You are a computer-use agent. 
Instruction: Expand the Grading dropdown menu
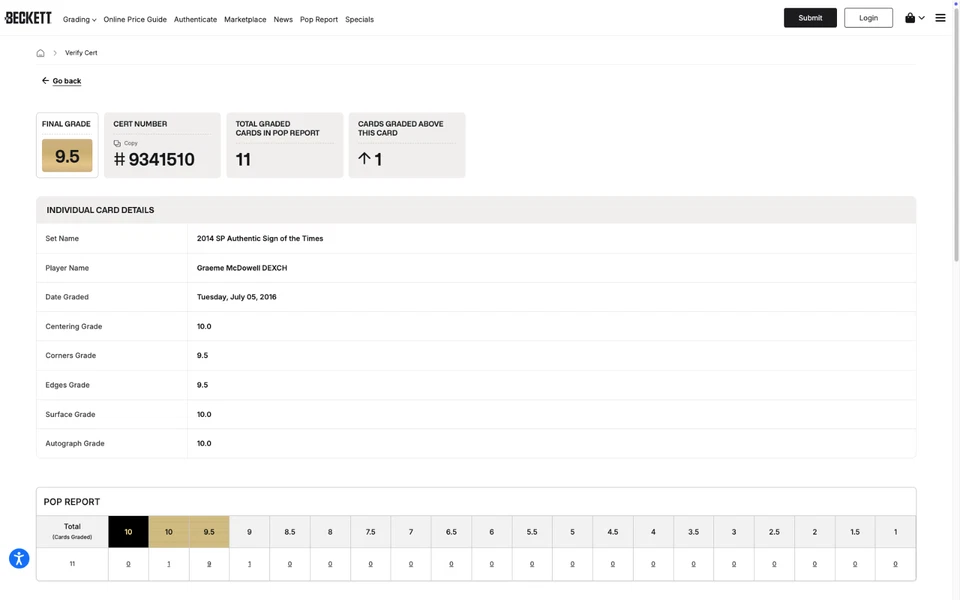pos(79,19)
